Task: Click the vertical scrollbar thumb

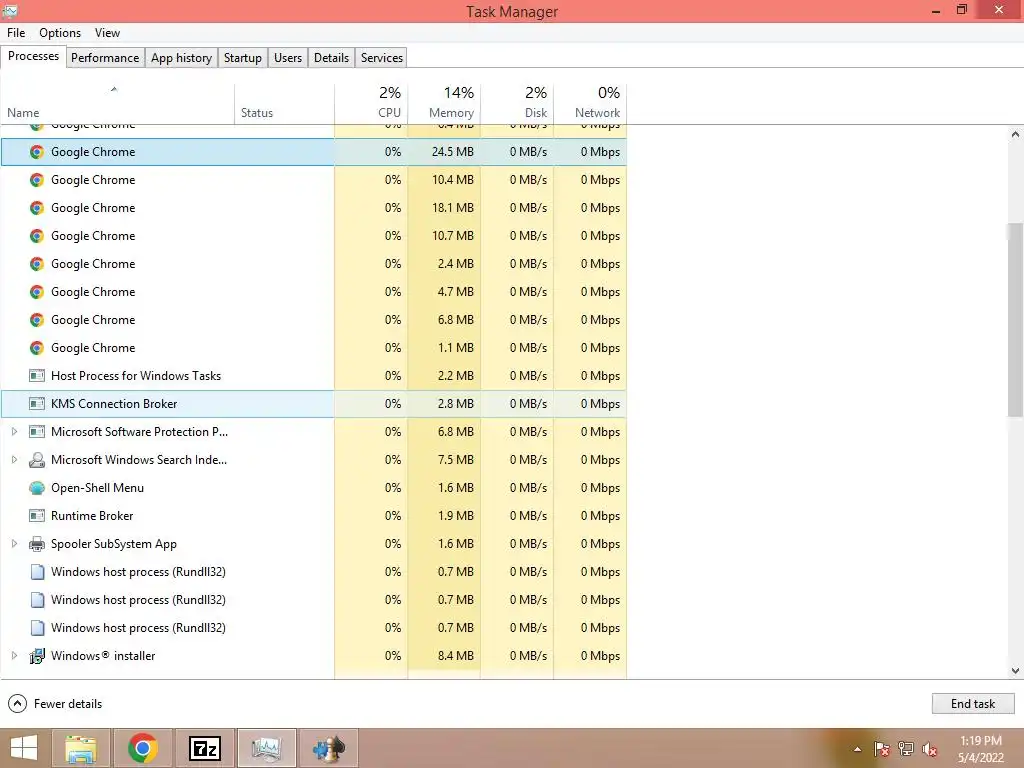Action: tap(1015, 320)
